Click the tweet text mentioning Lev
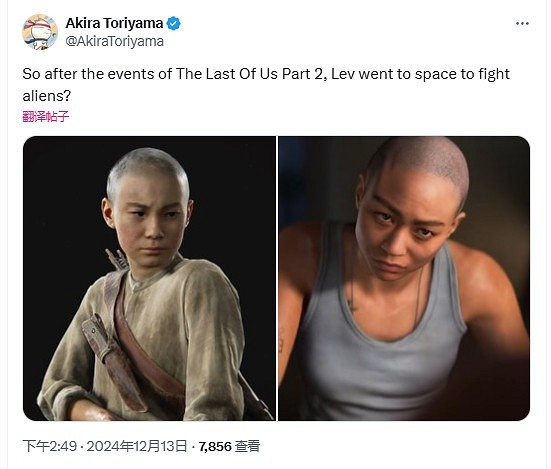 point(266,85)
